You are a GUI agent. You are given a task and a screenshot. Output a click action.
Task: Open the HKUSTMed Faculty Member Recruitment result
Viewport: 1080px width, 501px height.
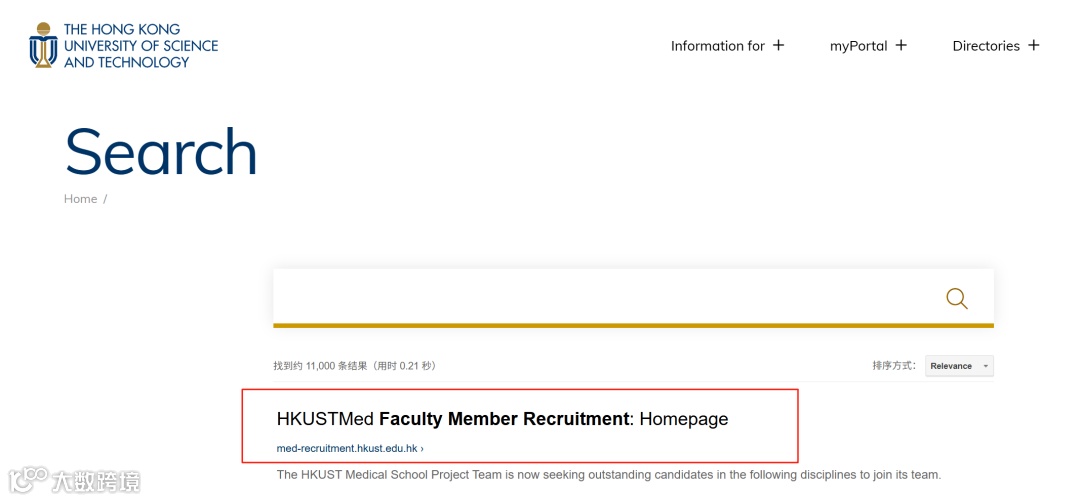point(502,419)
